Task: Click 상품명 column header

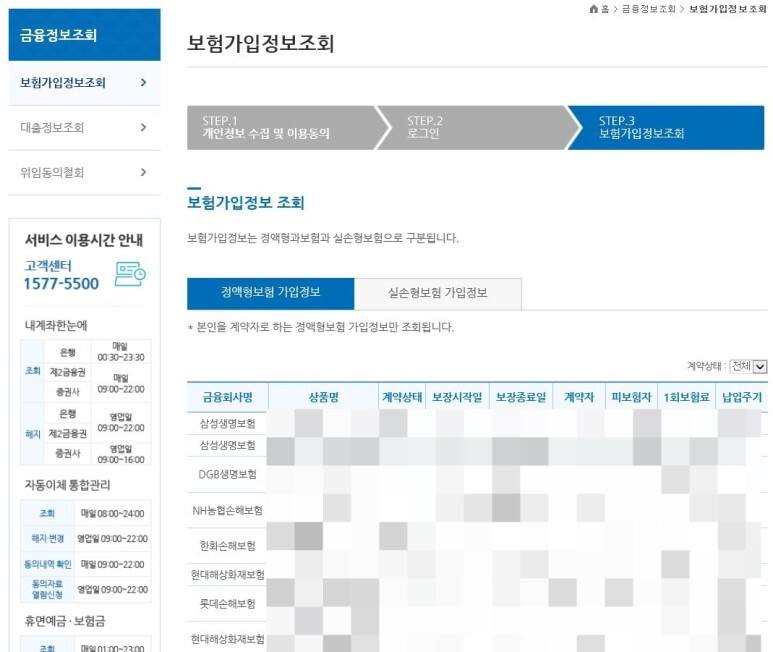Action: (x=323, y=397)
